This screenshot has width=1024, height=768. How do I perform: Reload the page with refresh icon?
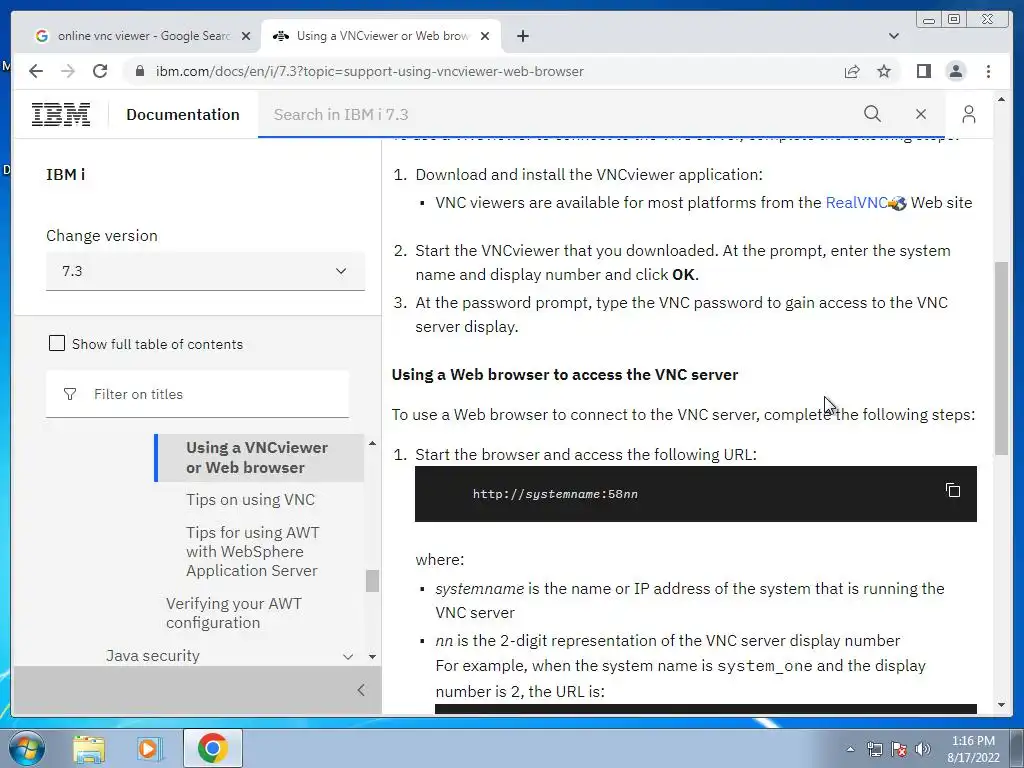(100, 71)
